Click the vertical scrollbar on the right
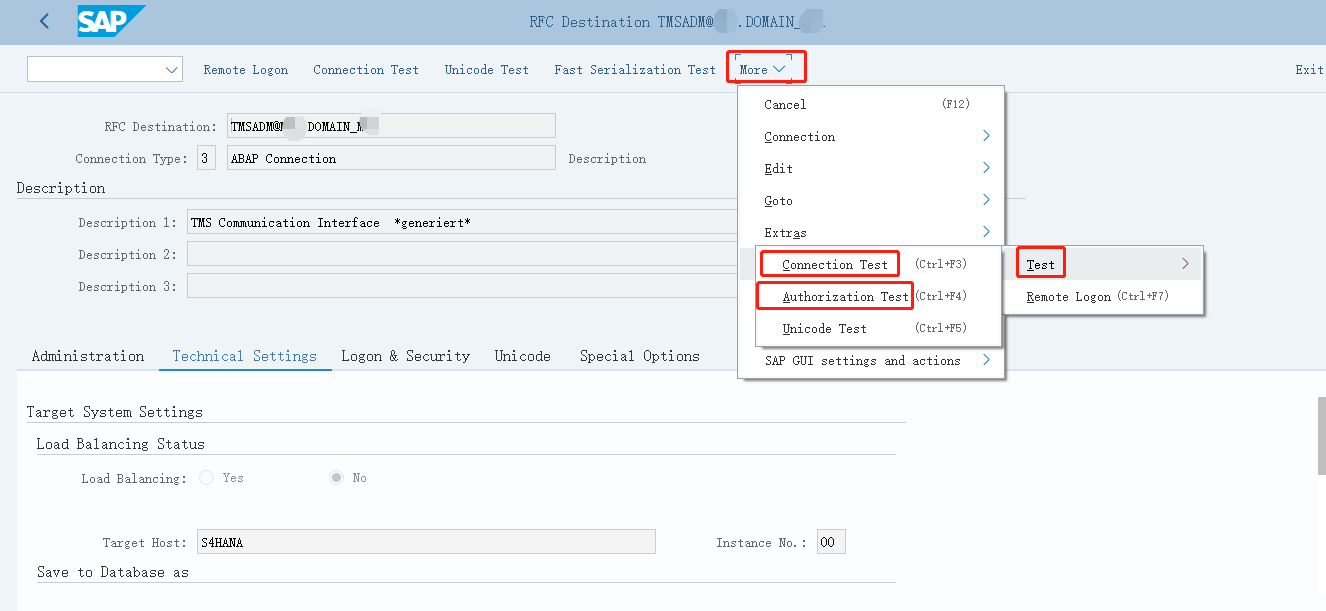1326x611 pixels. point(1321,435)
